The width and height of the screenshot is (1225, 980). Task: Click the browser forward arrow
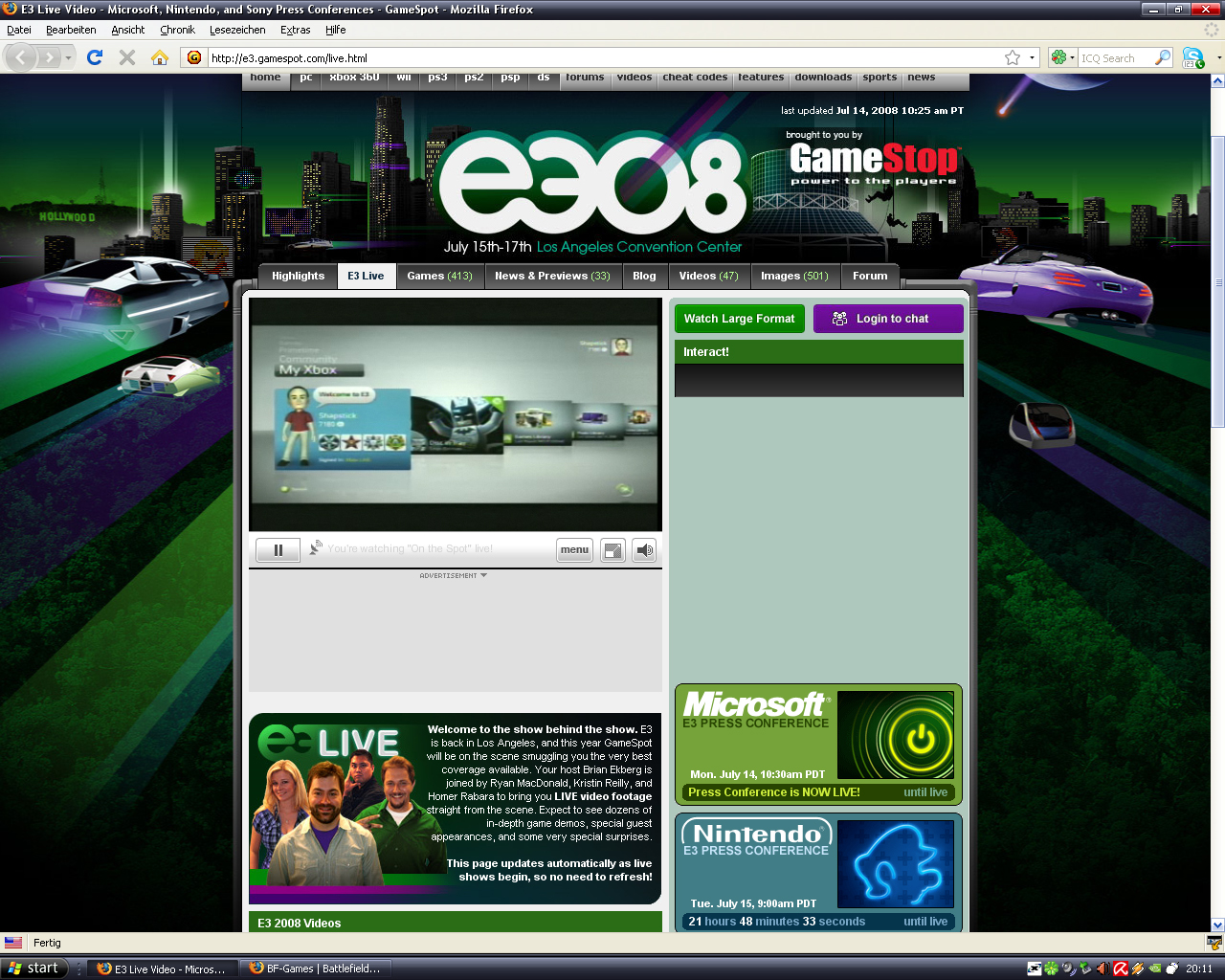coord(48,57)
